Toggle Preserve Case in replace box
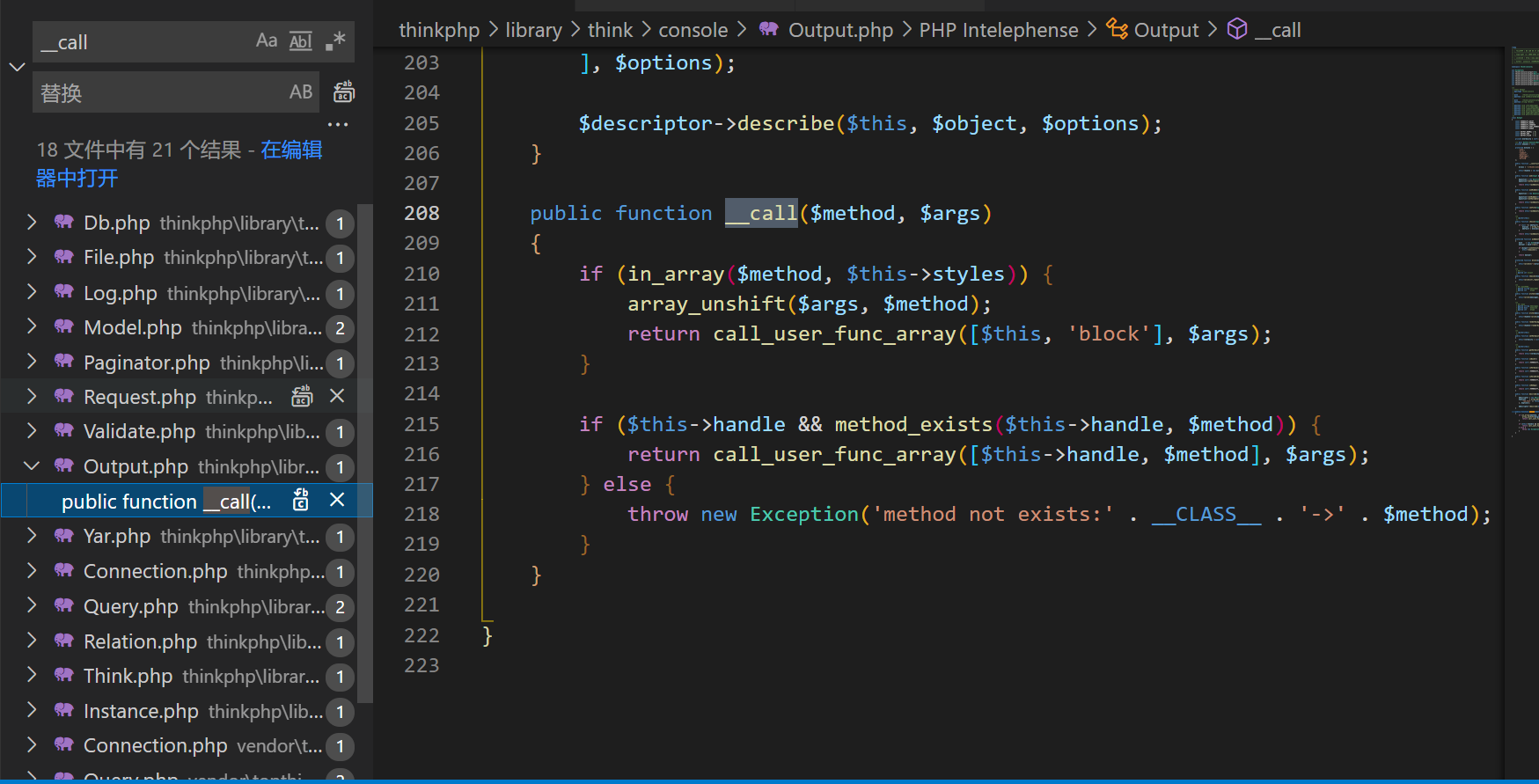This screenshot has height=784, width=1539. (301, 92)
